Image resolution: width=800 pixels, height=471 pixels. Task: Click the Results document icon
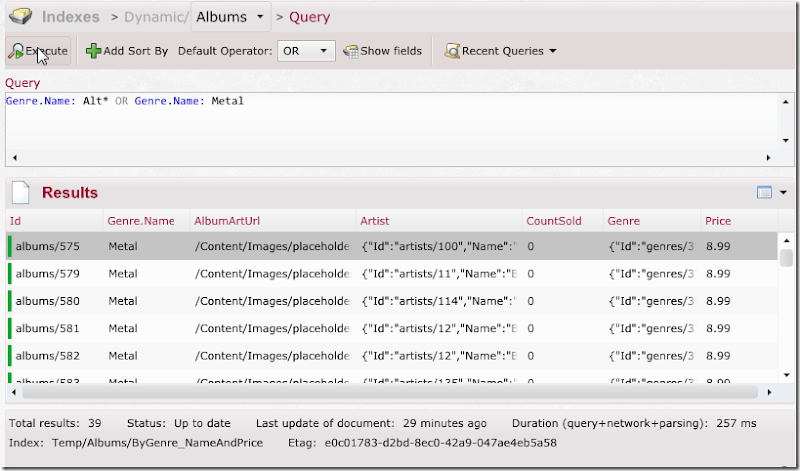click(22, 192)
